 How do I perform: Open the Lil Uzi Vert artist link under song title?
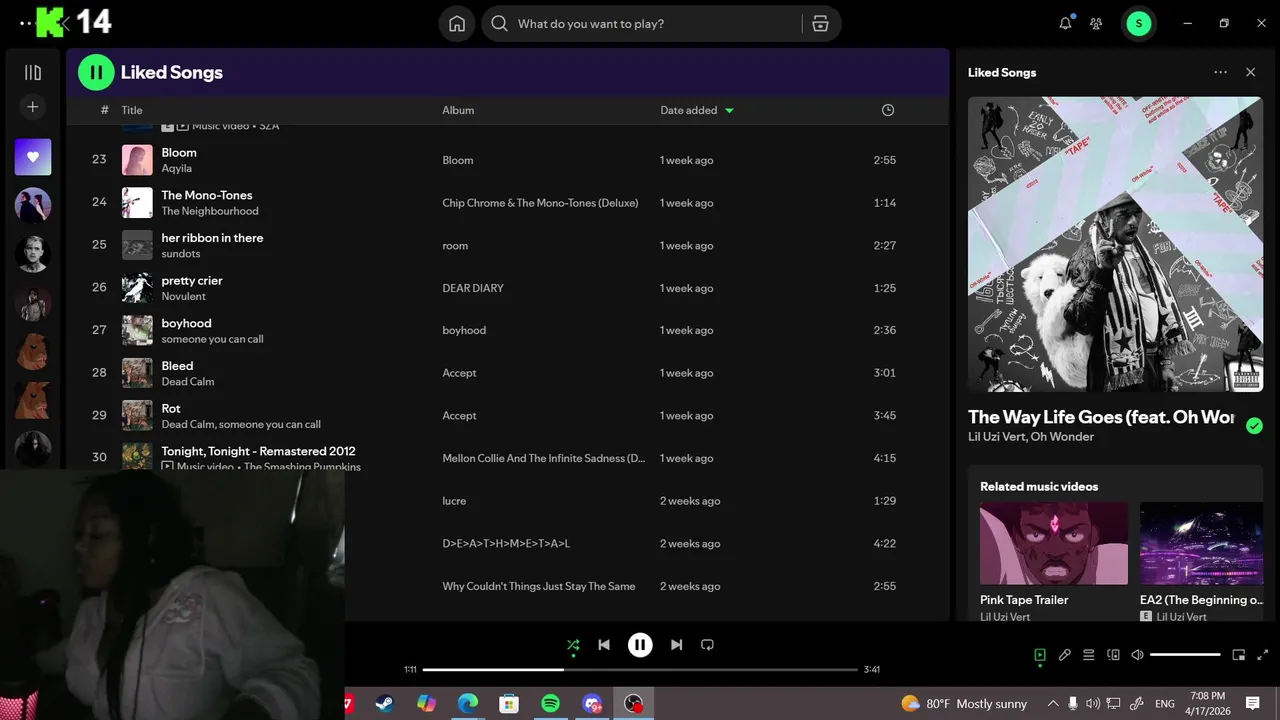(x=996, y=437)
